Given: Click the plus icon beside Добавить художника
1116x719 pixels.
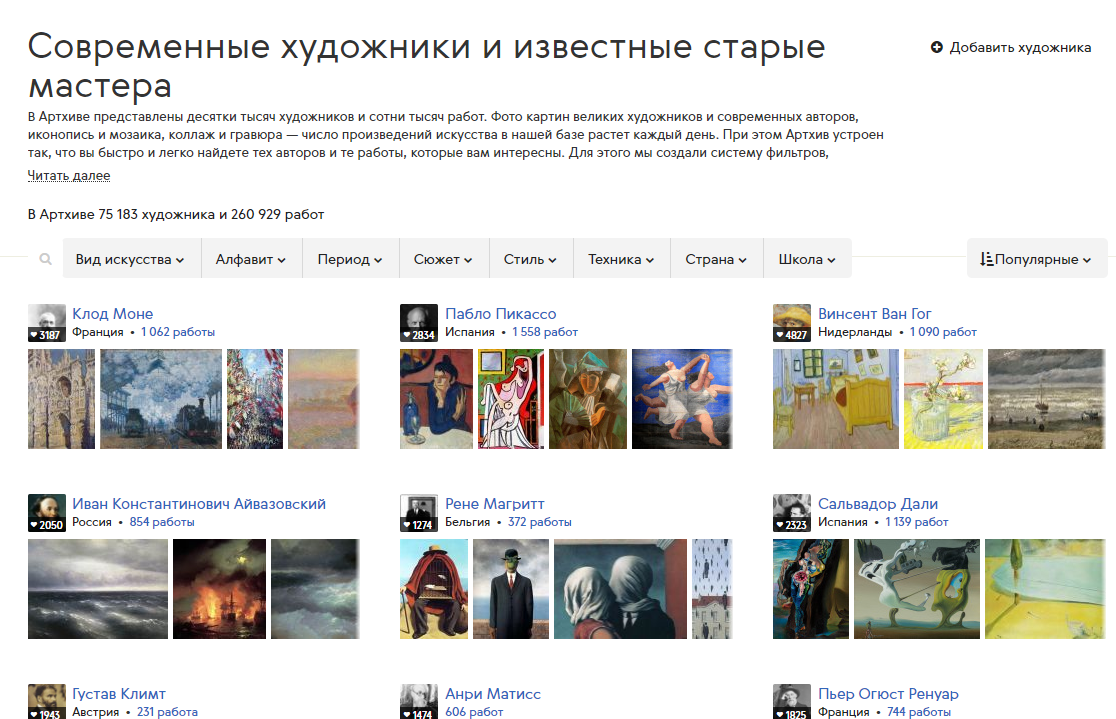Looking at the screenshot, I should point(937,47).
